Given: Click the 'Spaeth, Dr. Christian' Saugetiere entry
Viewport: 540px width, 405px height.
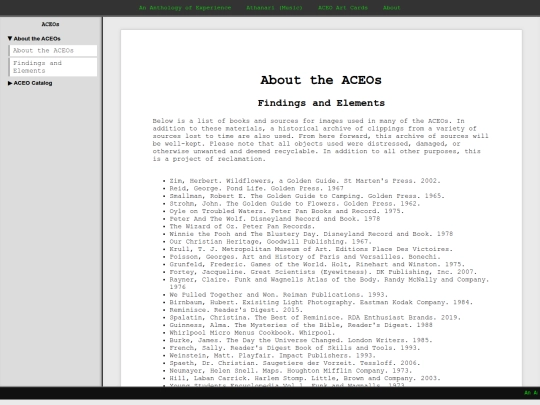Looking at the screenshot, I should 295,363.
